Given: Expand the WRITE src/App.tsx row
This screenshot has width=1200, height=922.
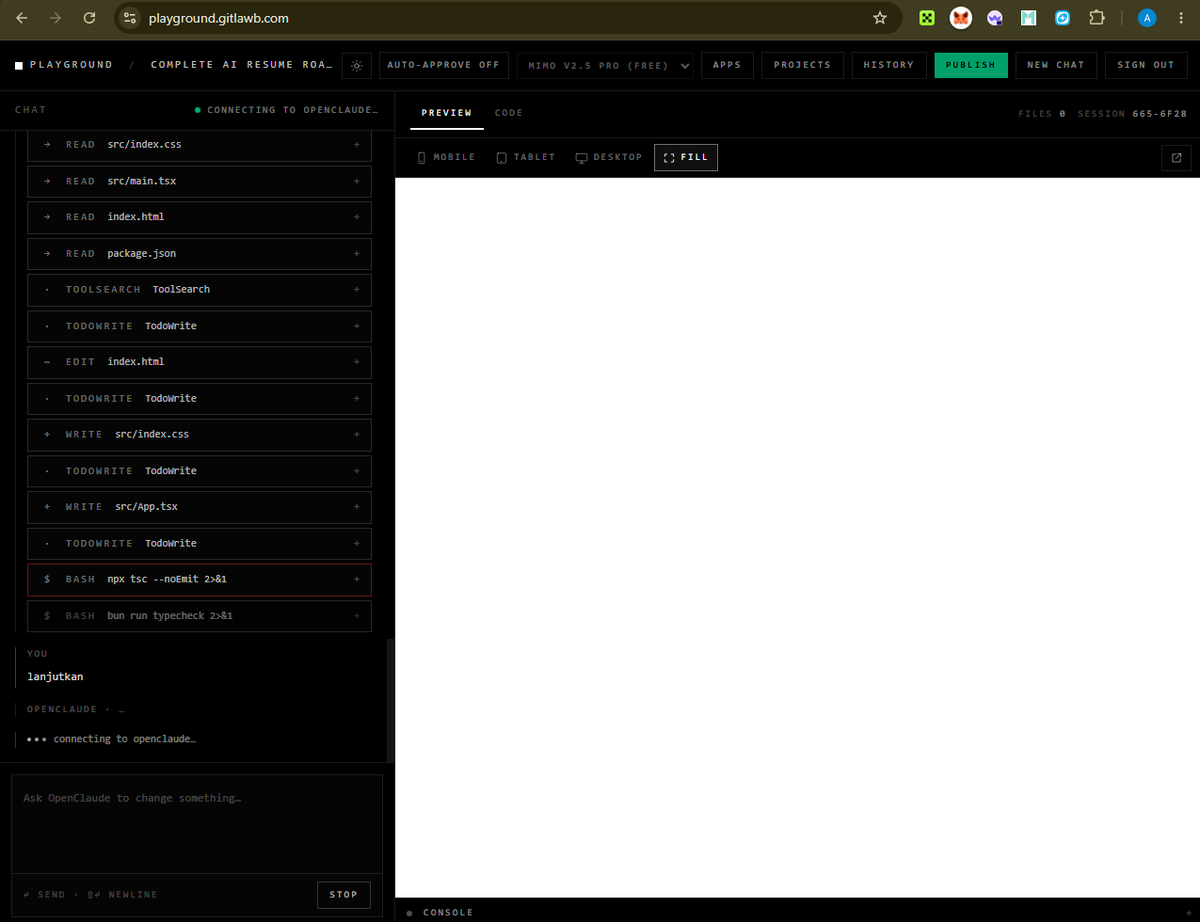Looking at the screenshot, I should tap(199, 507).
